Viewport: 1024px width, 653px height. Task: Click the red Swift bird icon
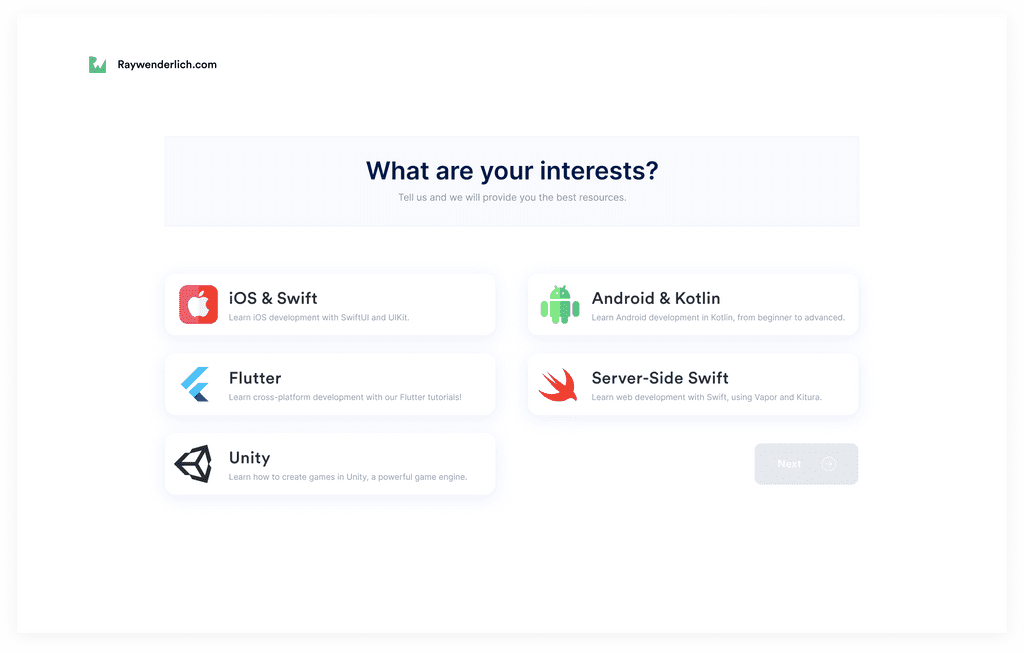[558, 385]
